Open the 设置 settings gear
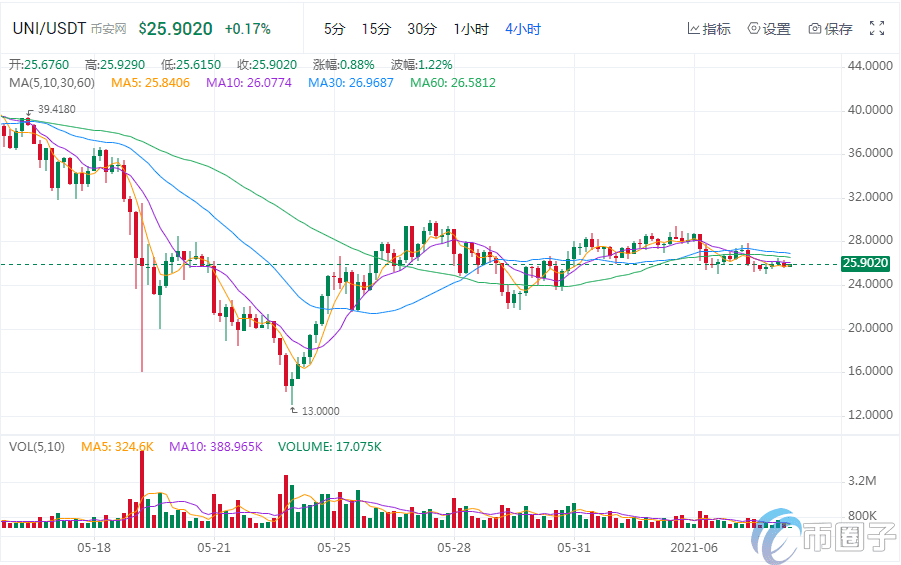 tap(769, 29)
